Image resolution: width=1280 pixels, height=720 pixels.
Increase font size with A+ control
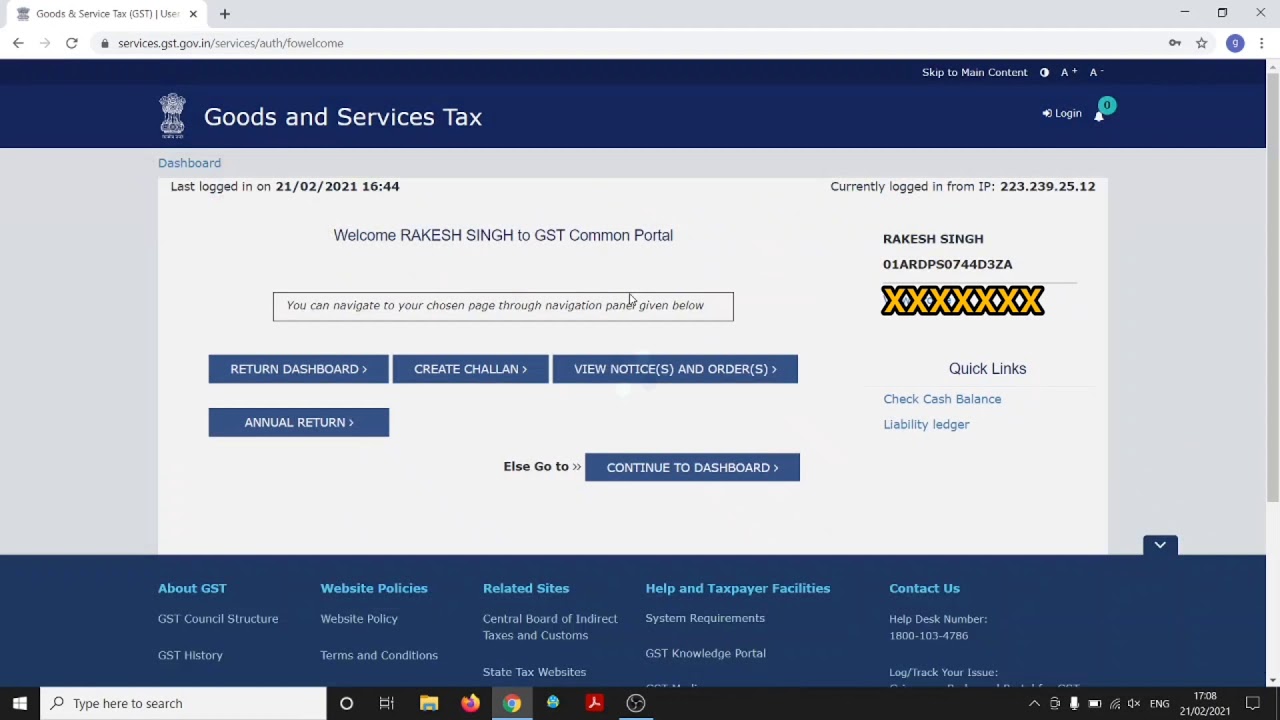point(1069,72)
